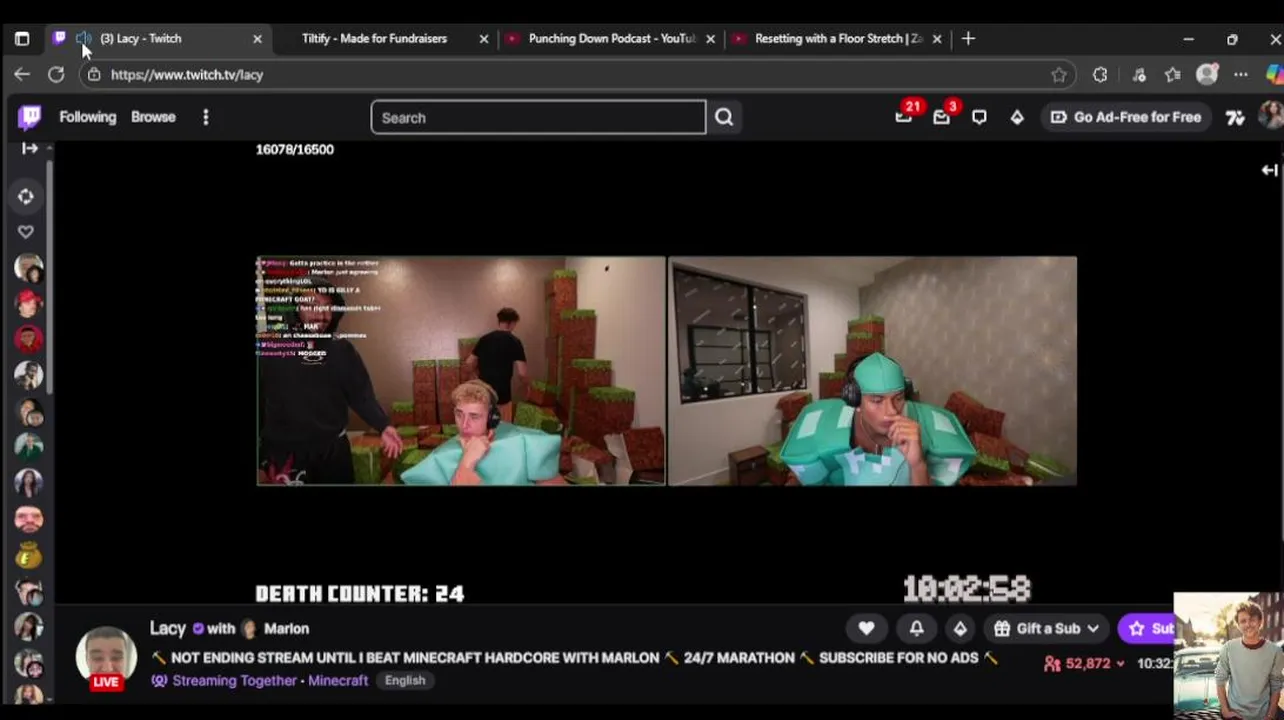The width and height of the screenshot is (1284, 720).
Task: Toggle the notification bell for Lacy
Action: (x=916, y=628)
